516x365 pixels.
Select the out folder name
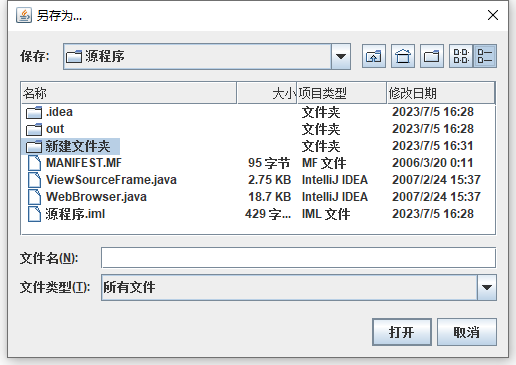pyautogui.click(x=55, y=129)
